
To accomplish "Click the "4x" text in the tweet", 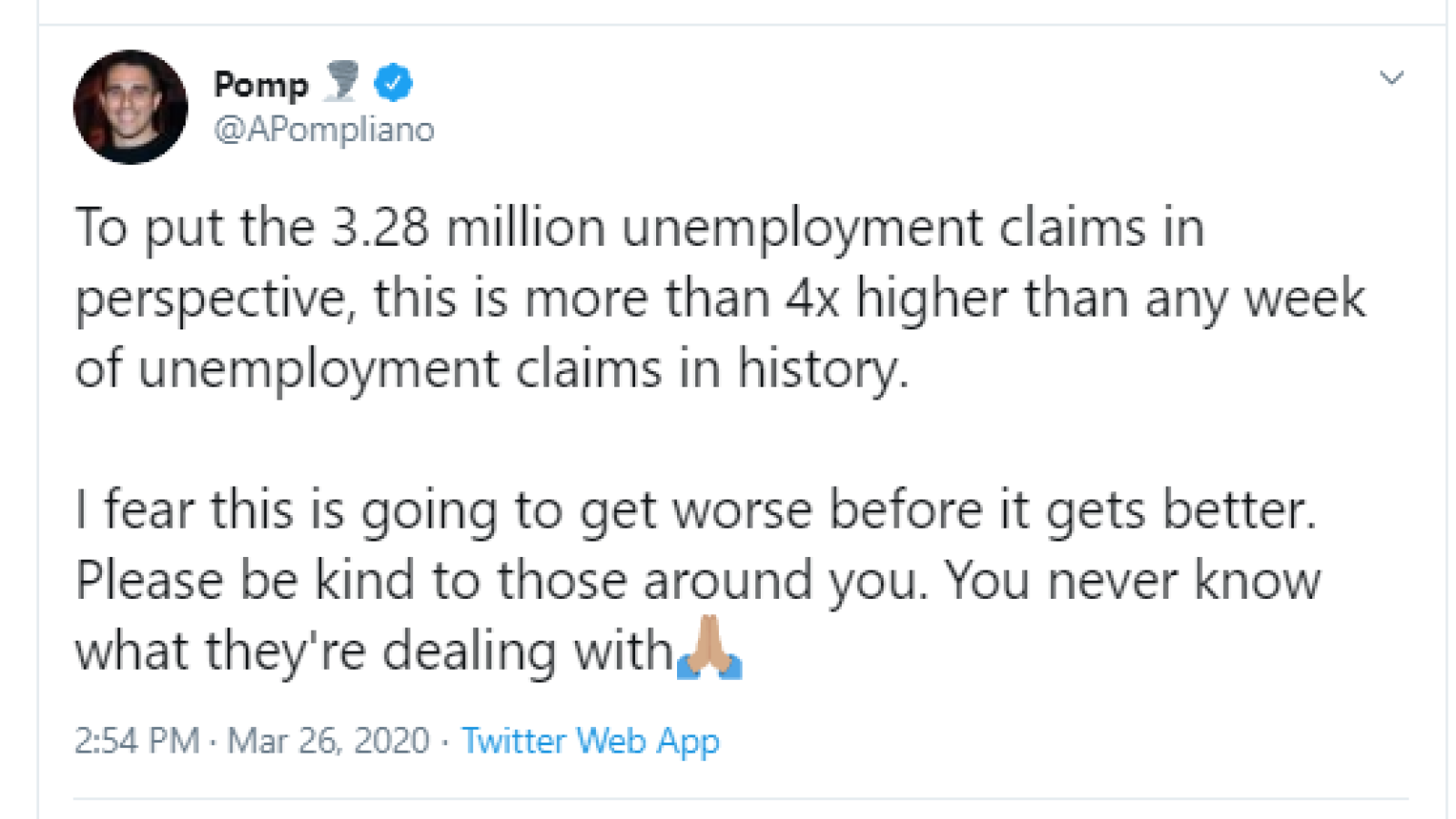I will point(813,298).
